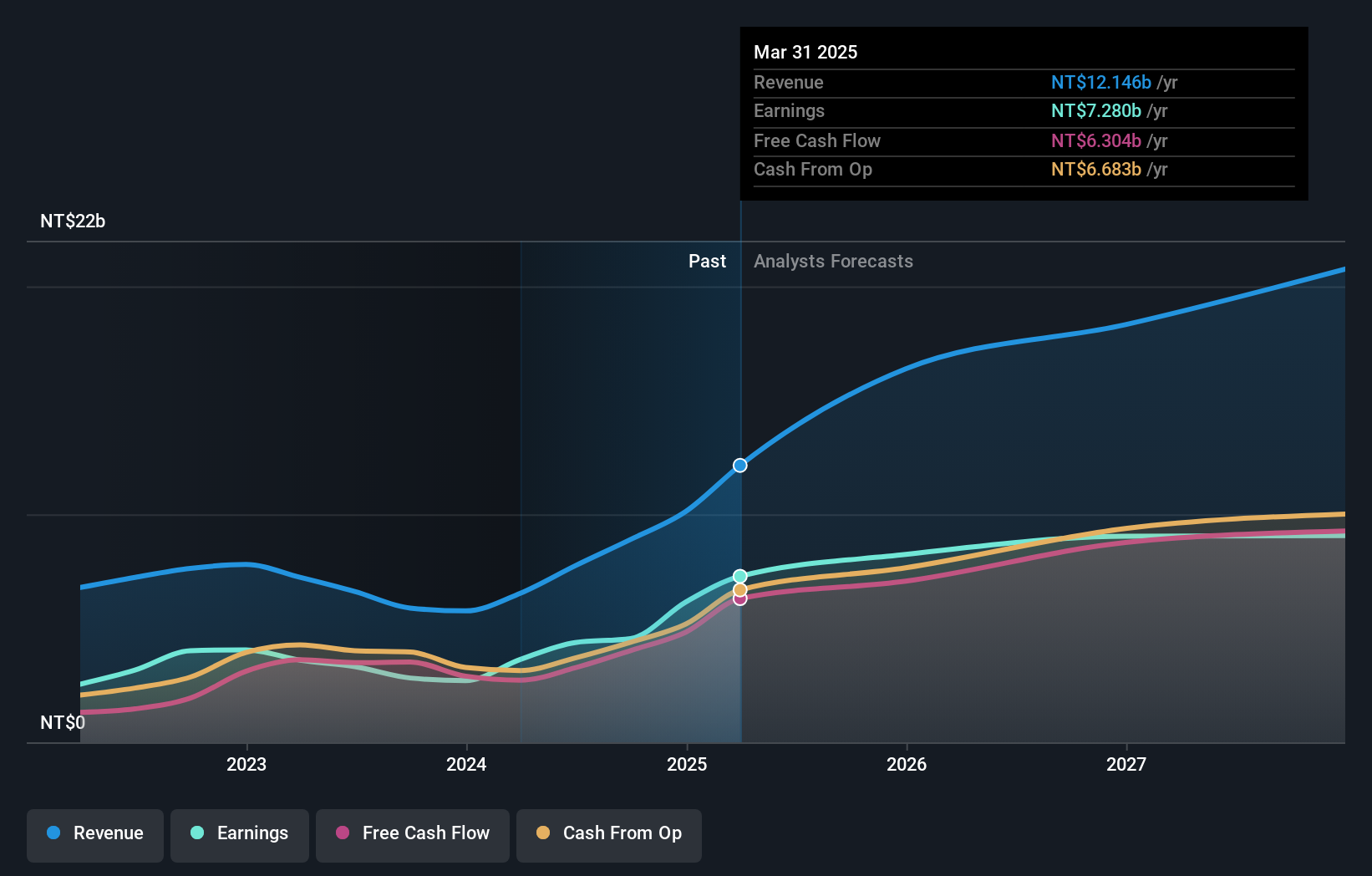Click the 2023 axis label
Viewport: 1372px width, 876px height.
tap(246, 764)
